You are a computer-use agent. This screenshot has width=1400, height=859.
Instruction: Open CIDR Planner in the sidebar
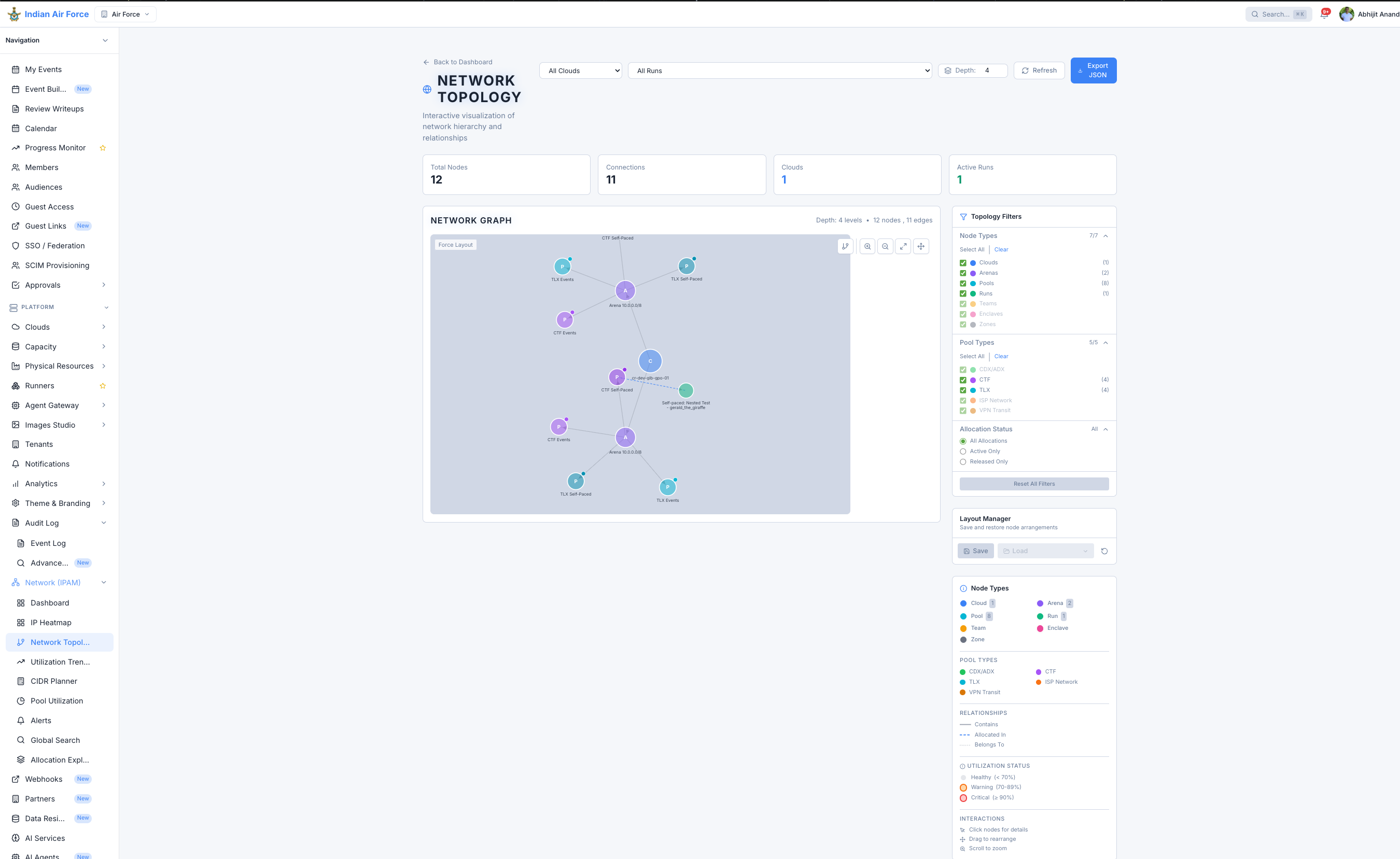(53, 681)
